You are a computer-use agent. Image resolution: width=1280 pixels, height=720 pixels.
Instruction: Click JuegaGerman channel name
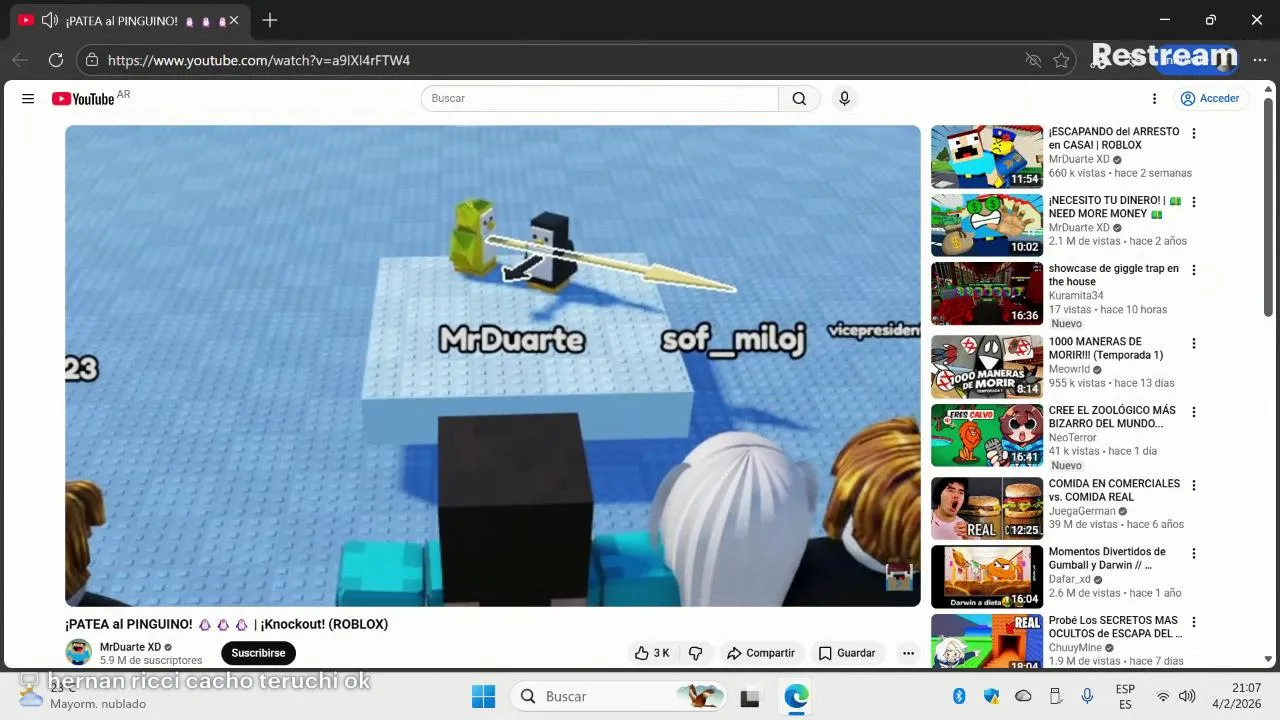[1082, 511]
